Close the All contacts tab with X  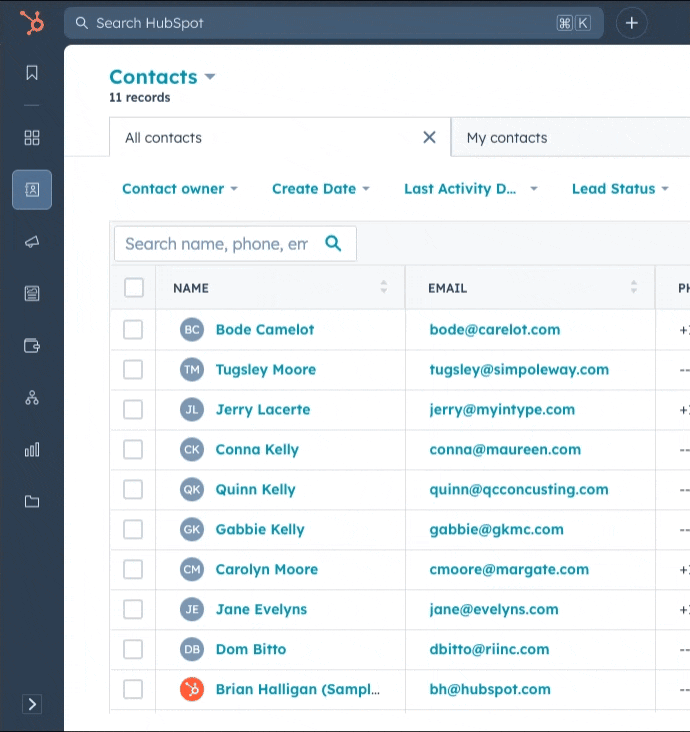point(429,137)
